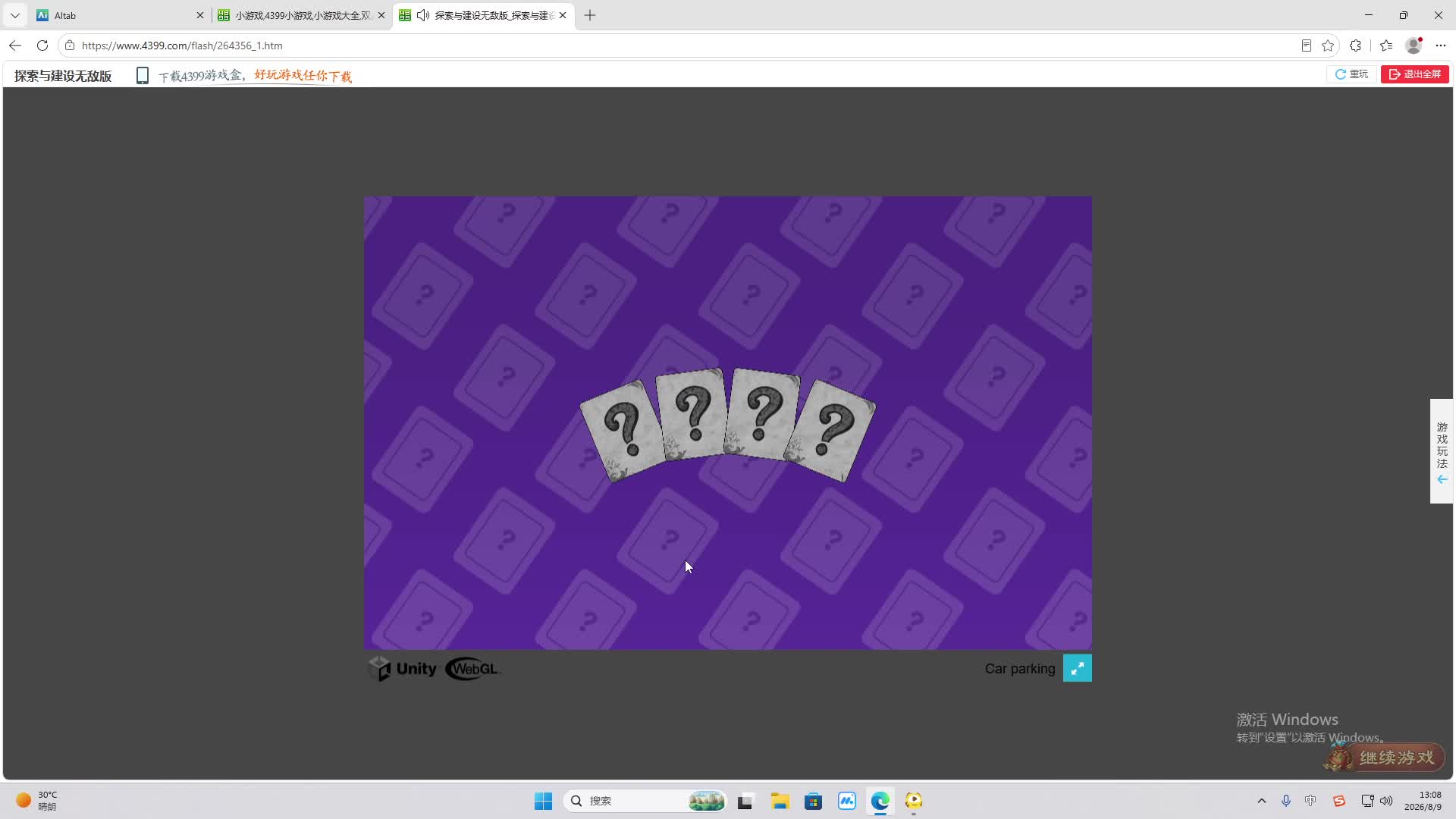Screen dimensions: 1456x819
Task: Open the blue M app on taskbar
Action: [847, 801]
